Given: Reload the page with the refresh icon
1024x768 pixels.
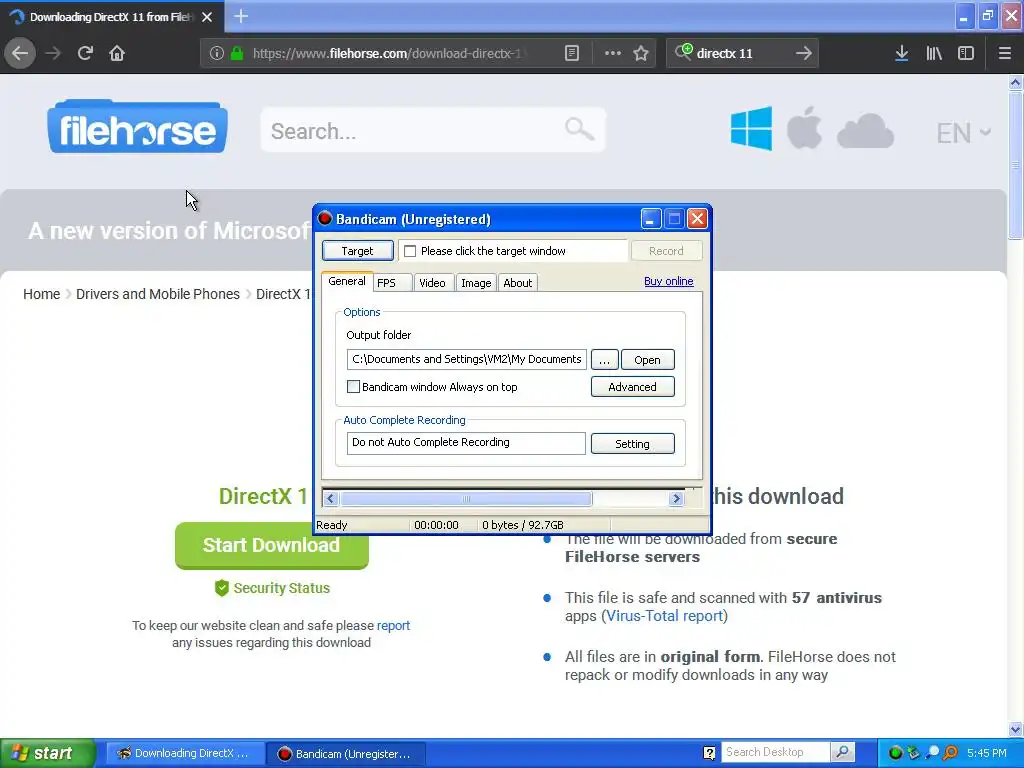Looking at the screenshot, I should pyautogui.click(x=85, y=53).
